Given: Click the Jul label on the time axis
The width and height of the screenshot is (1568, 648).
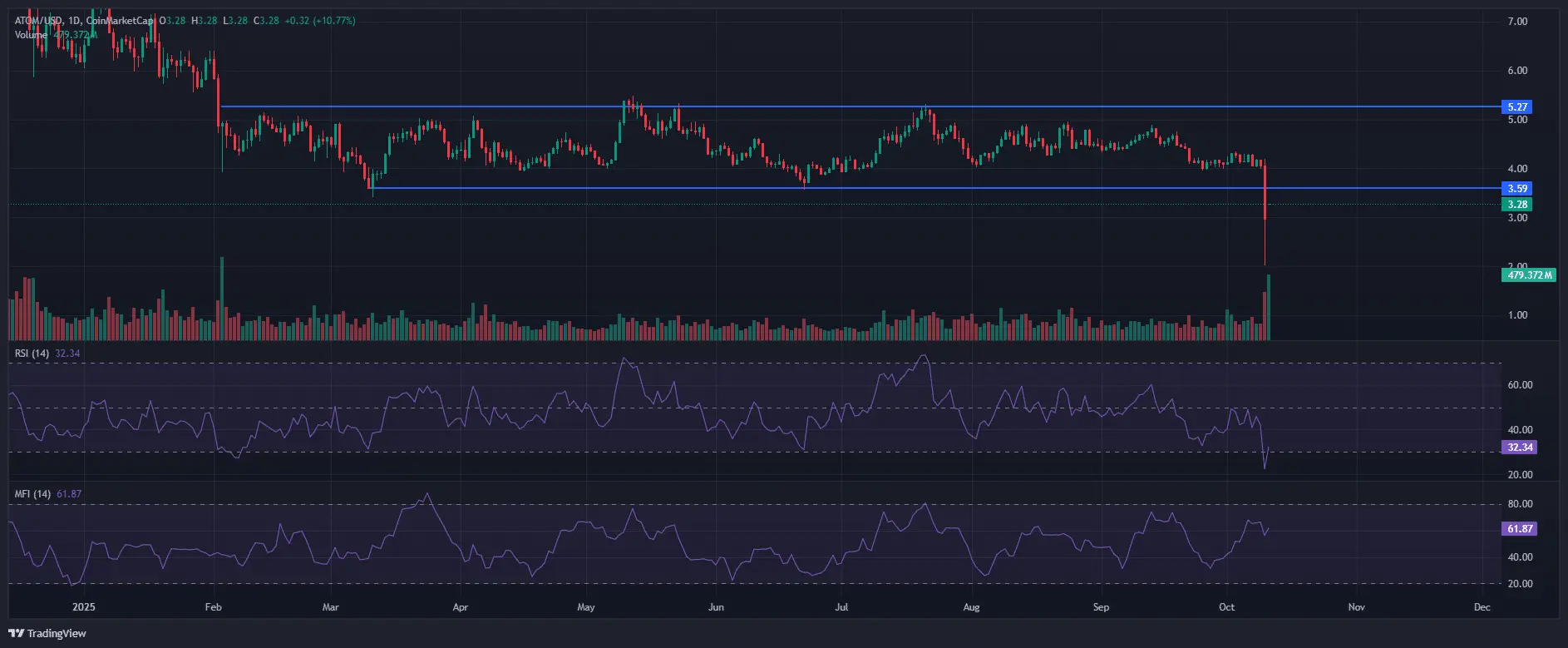Looking at the screenshot, I should pyautogui.click(x=841, y=607).
